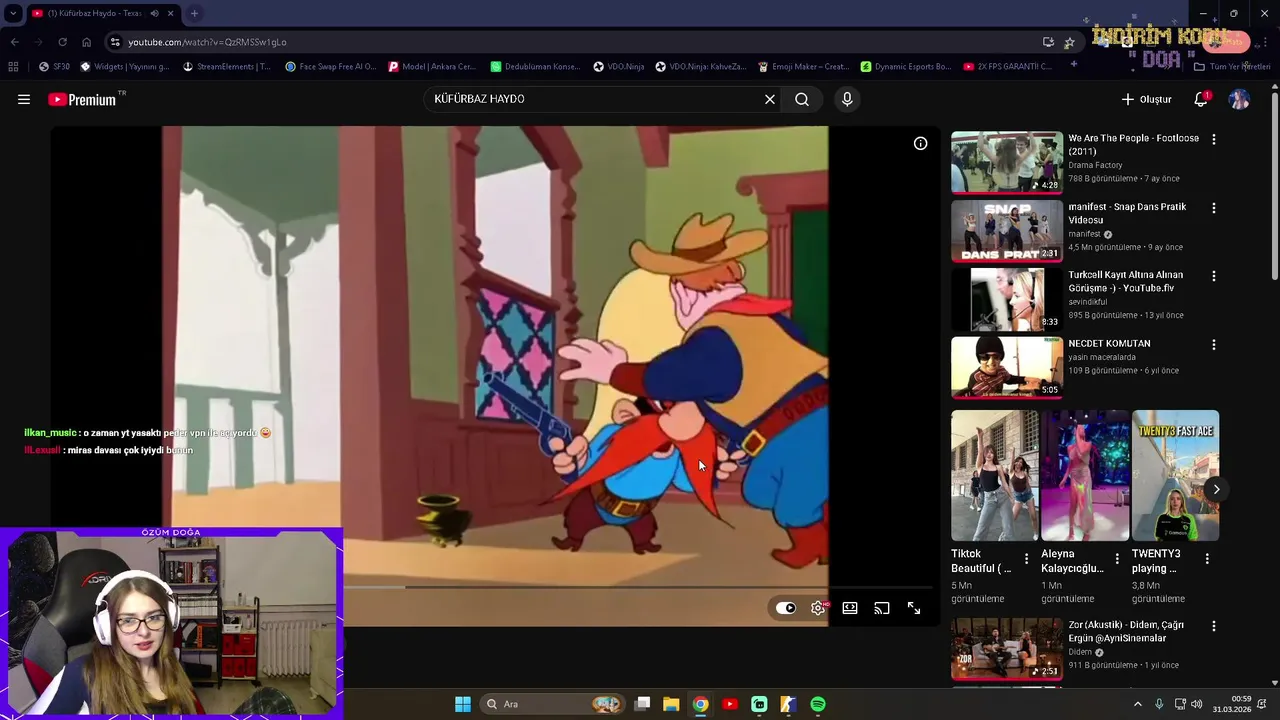Image resolution: width=1280 pixels, height=720 pixels.
Task: Open player settings gear
Action: (x=818, y=608)
